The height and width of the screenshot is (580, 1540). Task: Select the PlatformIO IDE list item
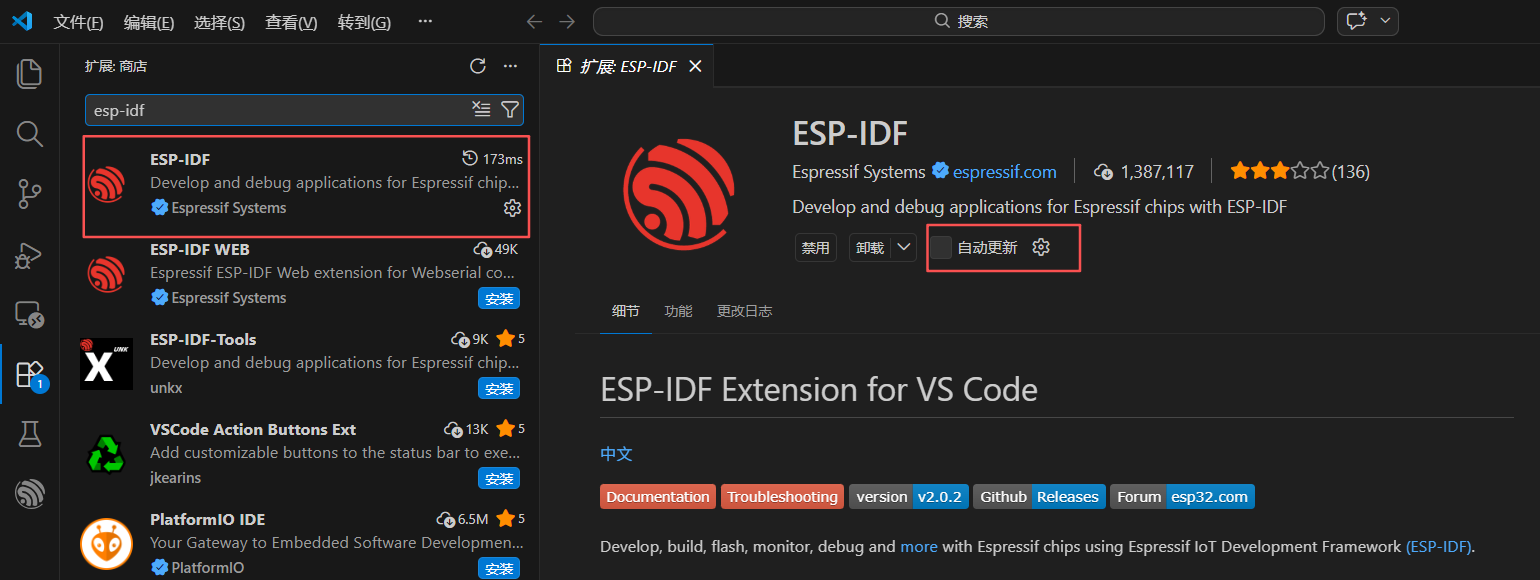pos(300,543)
